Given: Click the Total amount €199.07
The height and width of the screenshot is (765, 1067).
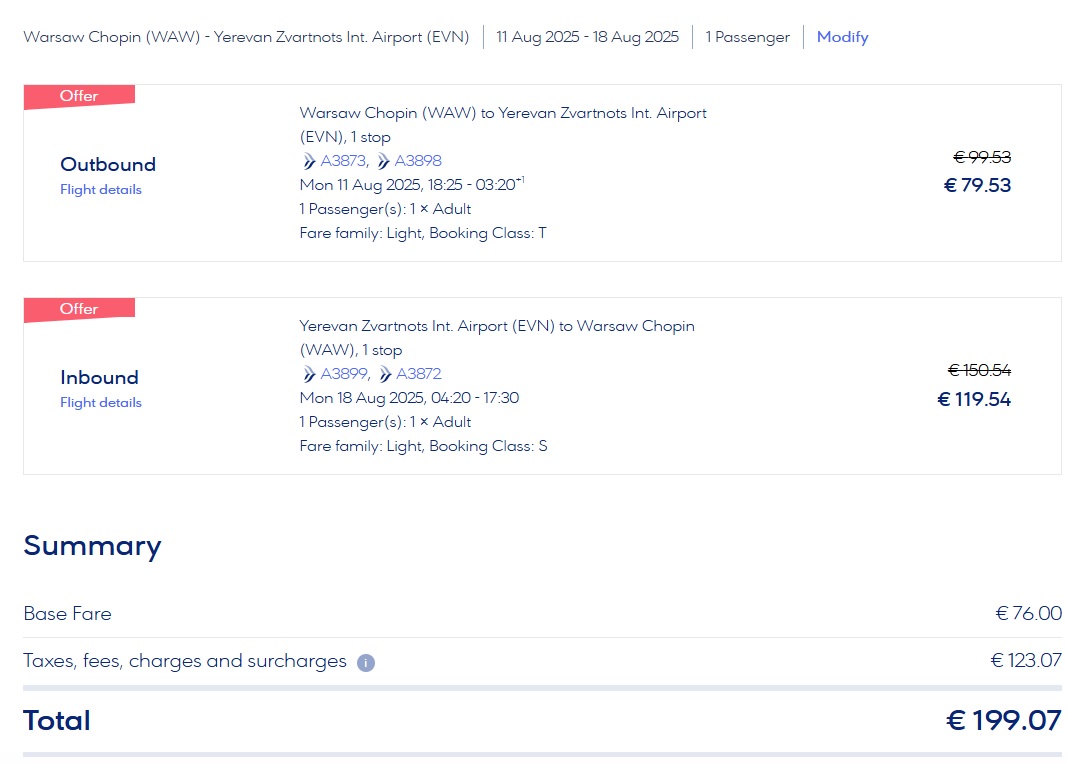Looking at the screenshot, I should pyautogui.click(x=1004, y=720).
